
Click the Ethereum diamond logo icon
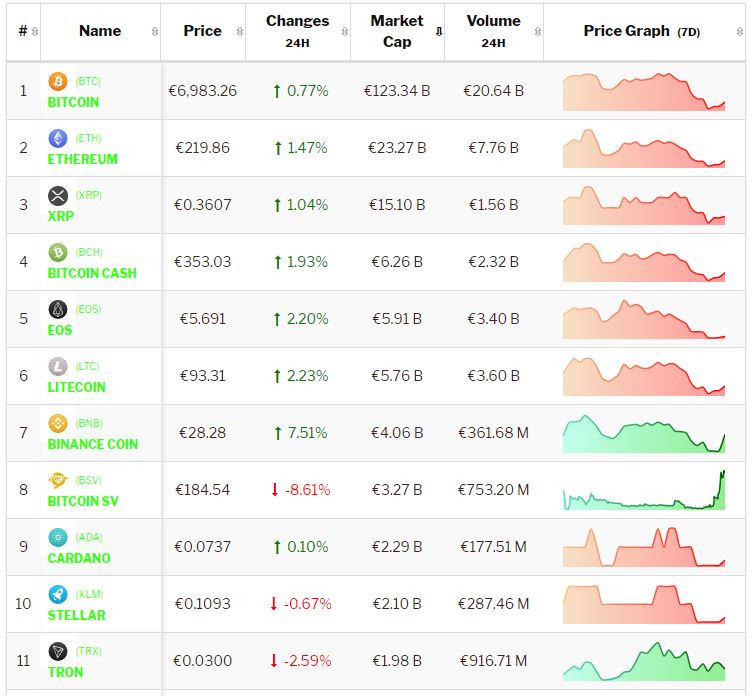pos(57,138)
